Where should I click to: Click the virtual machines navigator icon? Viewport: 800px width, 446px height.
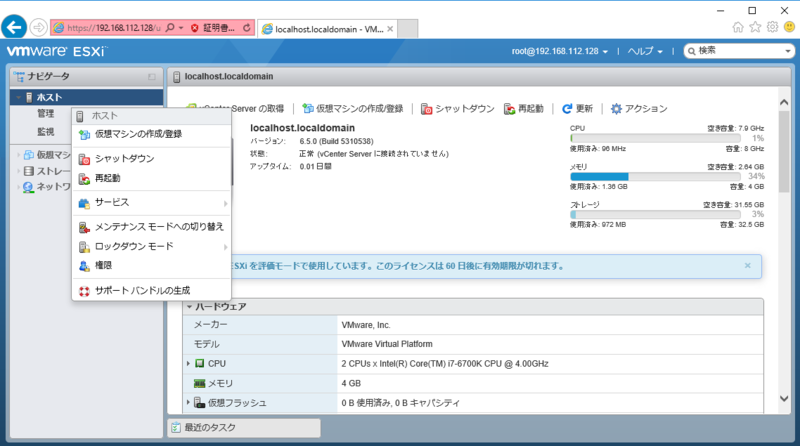(29, 155)
